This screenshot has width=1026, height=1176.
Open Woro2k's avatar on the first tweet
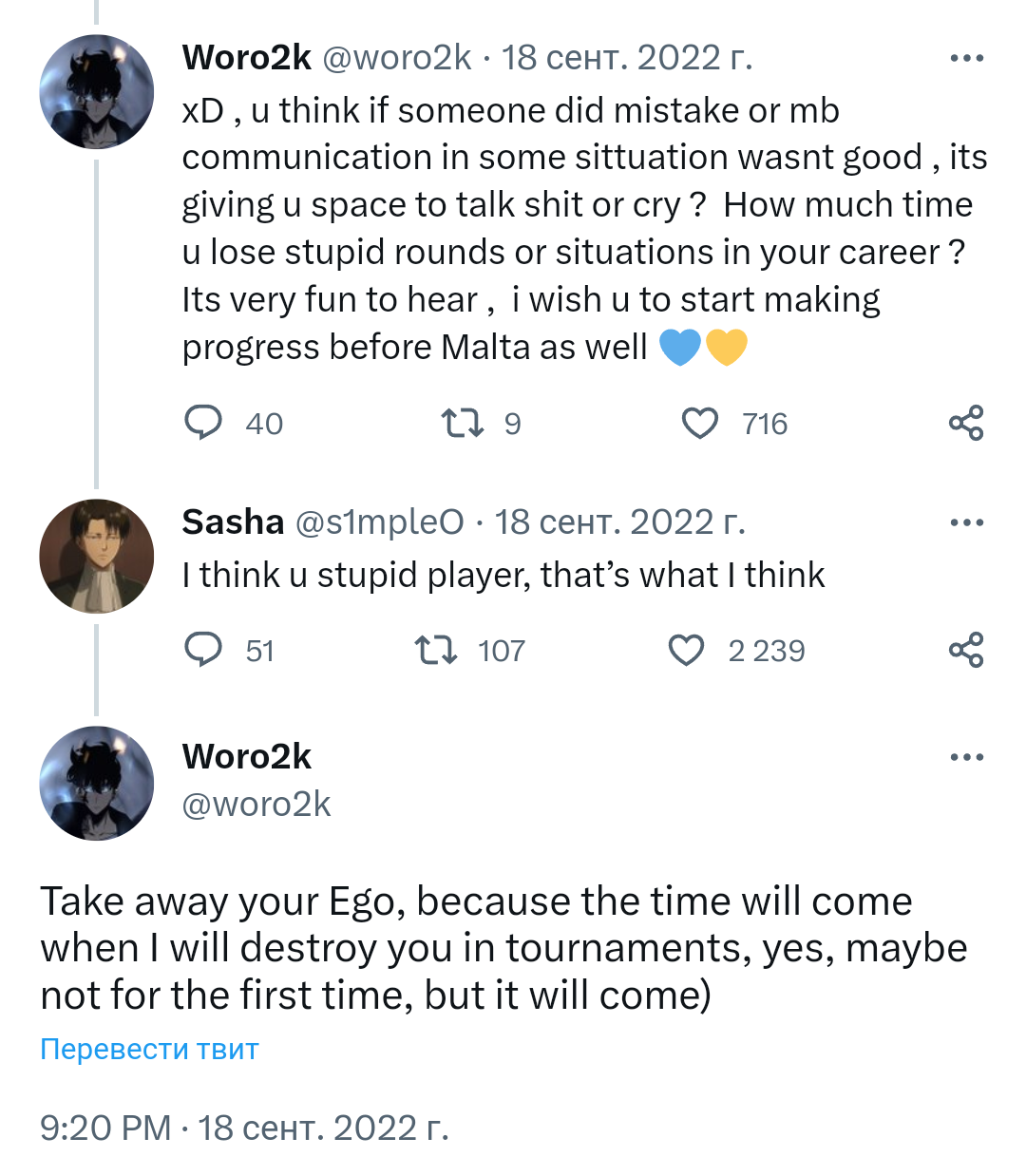[x=96, y=92]
